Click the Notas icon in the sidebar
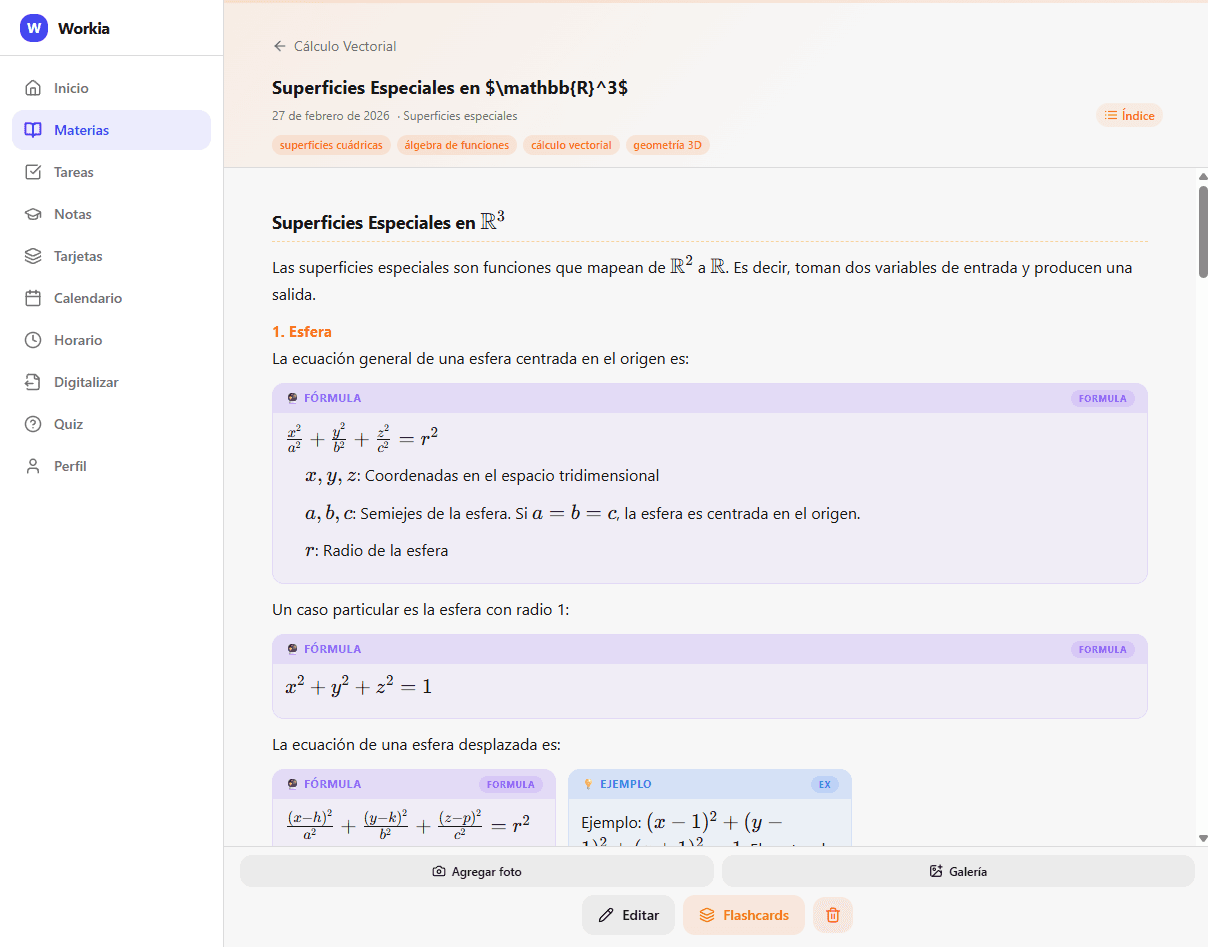Screen dimensions: 1208x947 tap(33, 214)
